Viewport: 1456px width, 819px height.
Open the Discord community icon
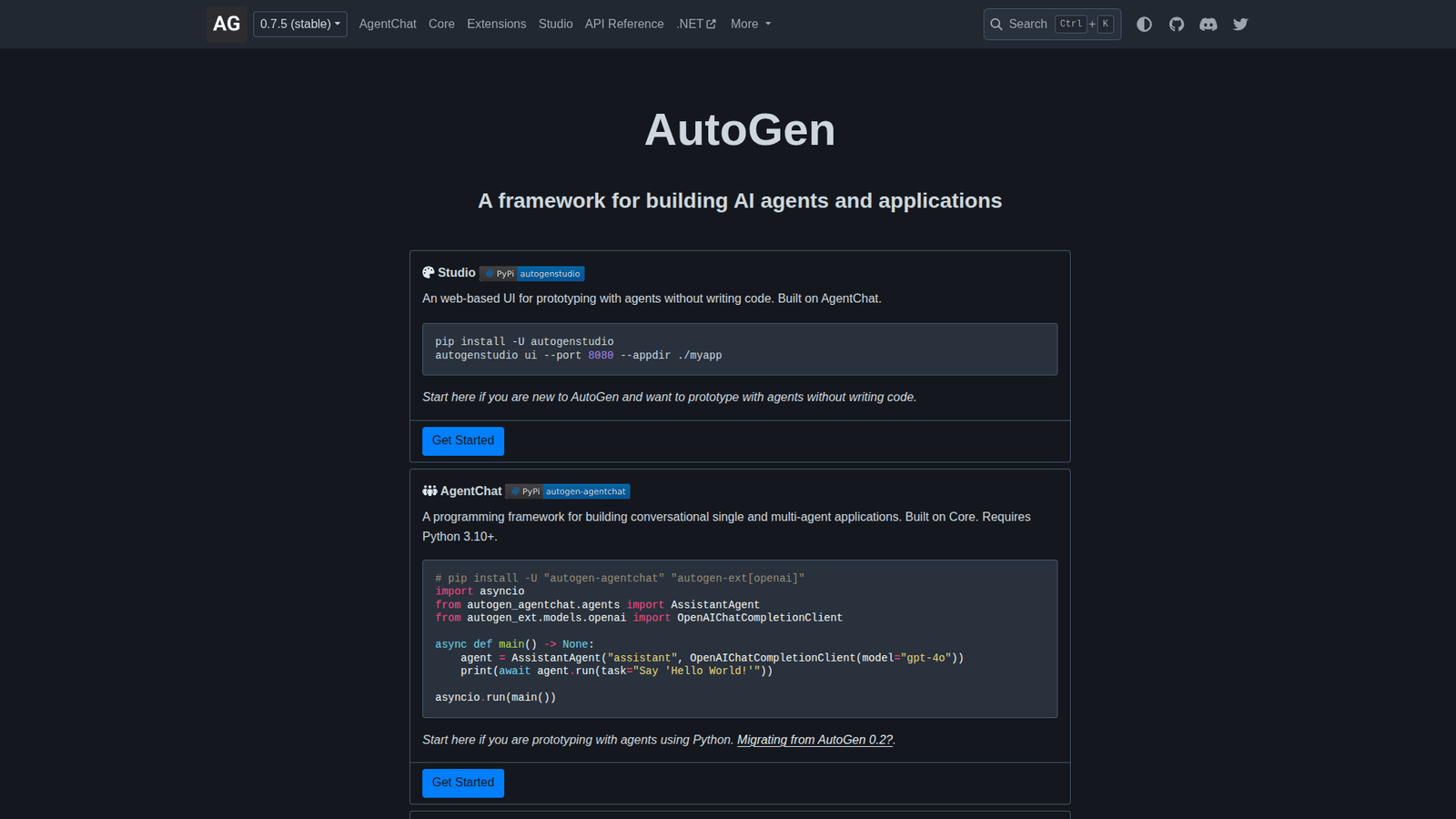pyautogui.click(x=1208, y=25)
